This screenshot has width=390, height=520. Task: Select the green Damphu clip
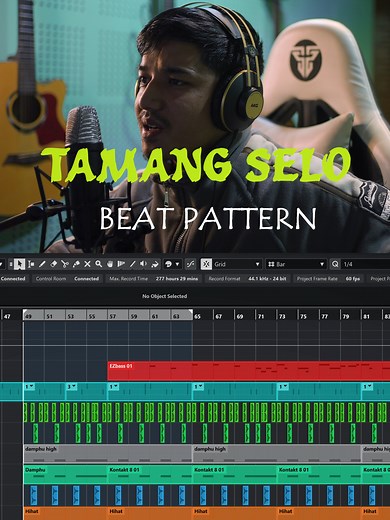coord(65,475)
